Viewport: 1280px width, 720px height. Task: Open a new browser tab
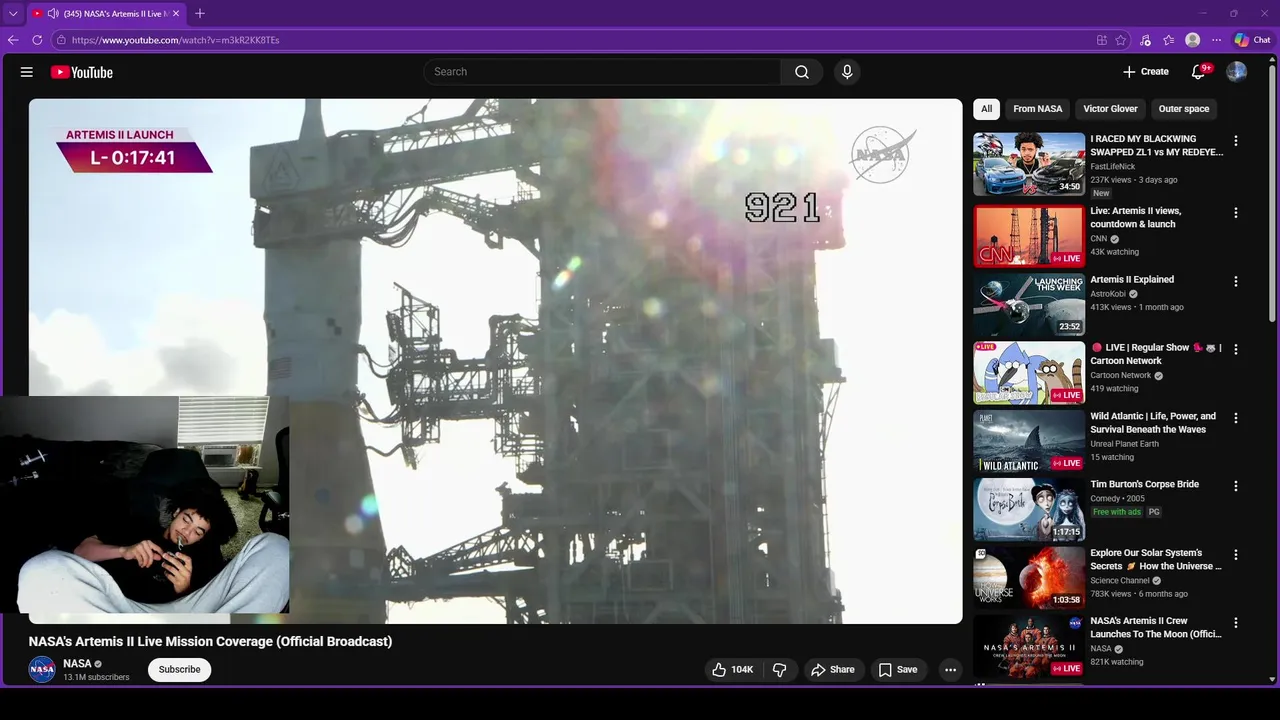pyautogui.click(x=200, y=14)
